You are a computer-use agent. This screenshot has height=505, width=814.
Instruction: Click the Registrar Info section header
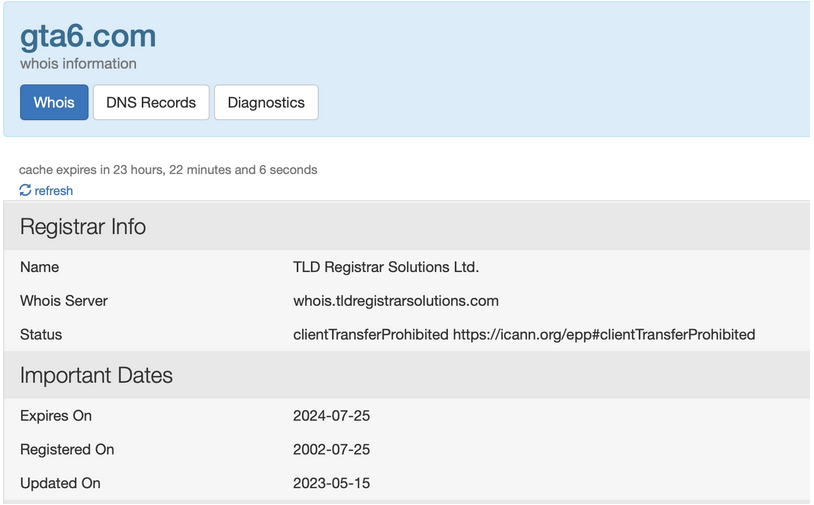tap(83, 227)
